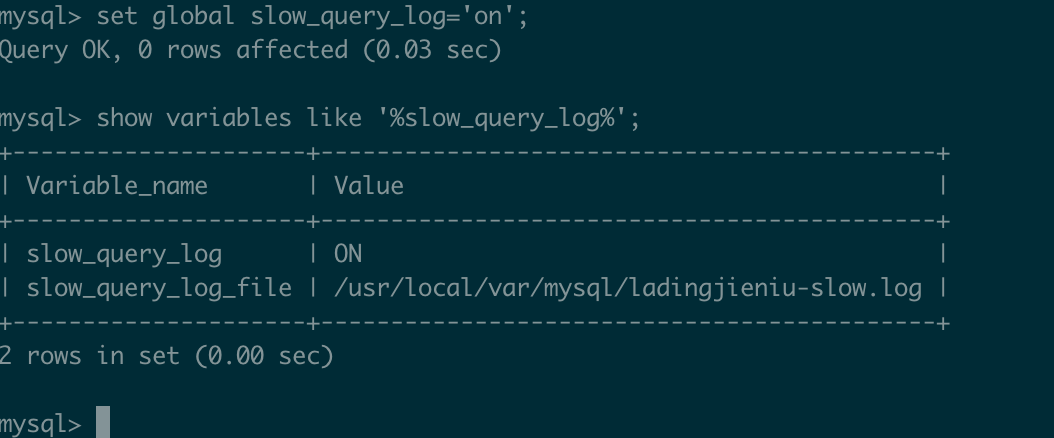
Task: Click the word 'variables' in show command
Action: click(x=229, y=118)
